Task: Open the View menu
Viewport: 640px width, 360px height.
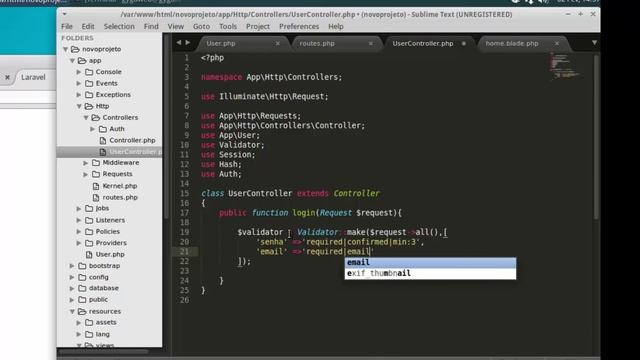Action: [x=176, y=27]
